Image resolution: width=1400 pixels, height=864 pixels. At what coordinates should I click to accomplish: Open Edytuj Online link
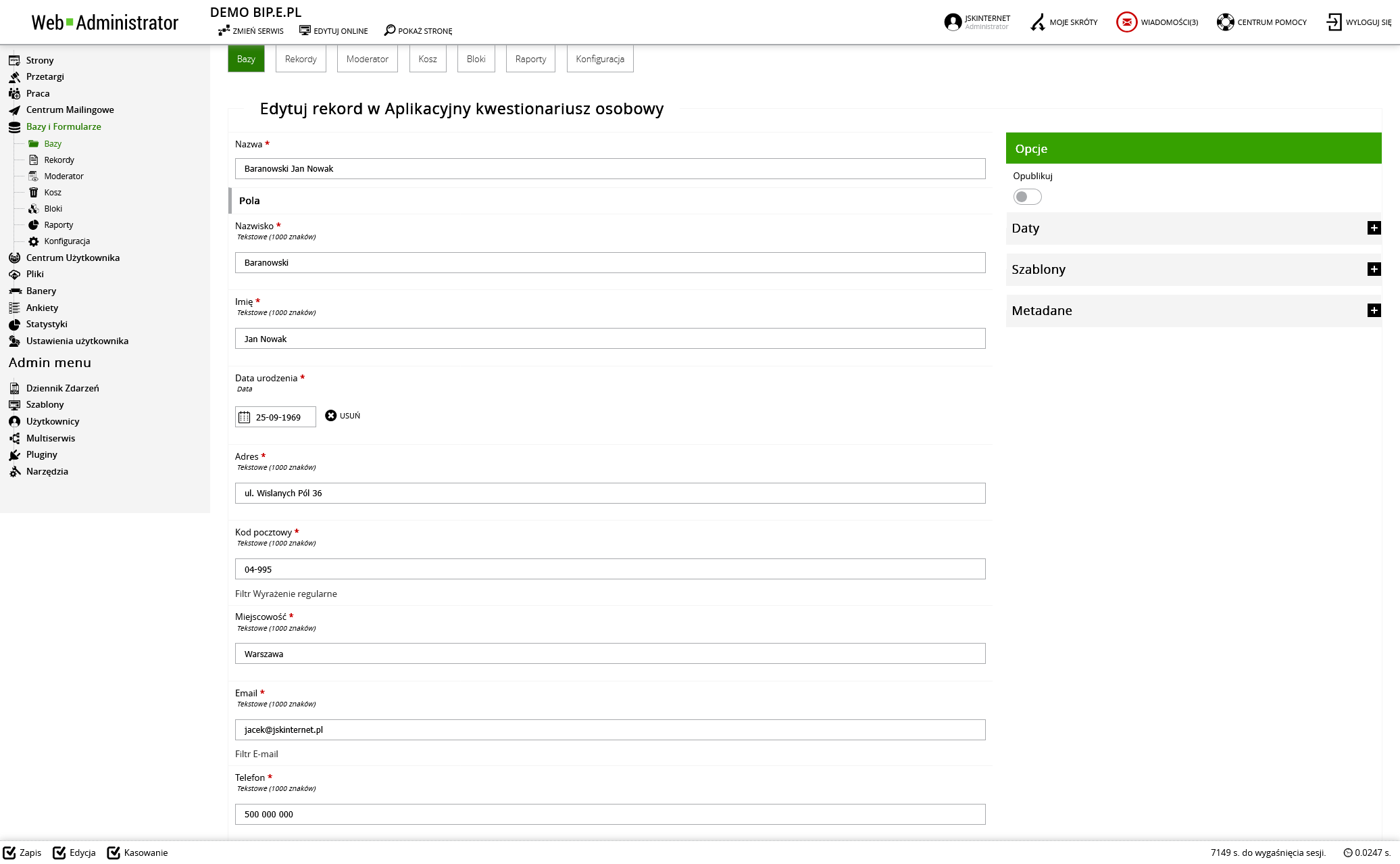click(x=334, y=30)
